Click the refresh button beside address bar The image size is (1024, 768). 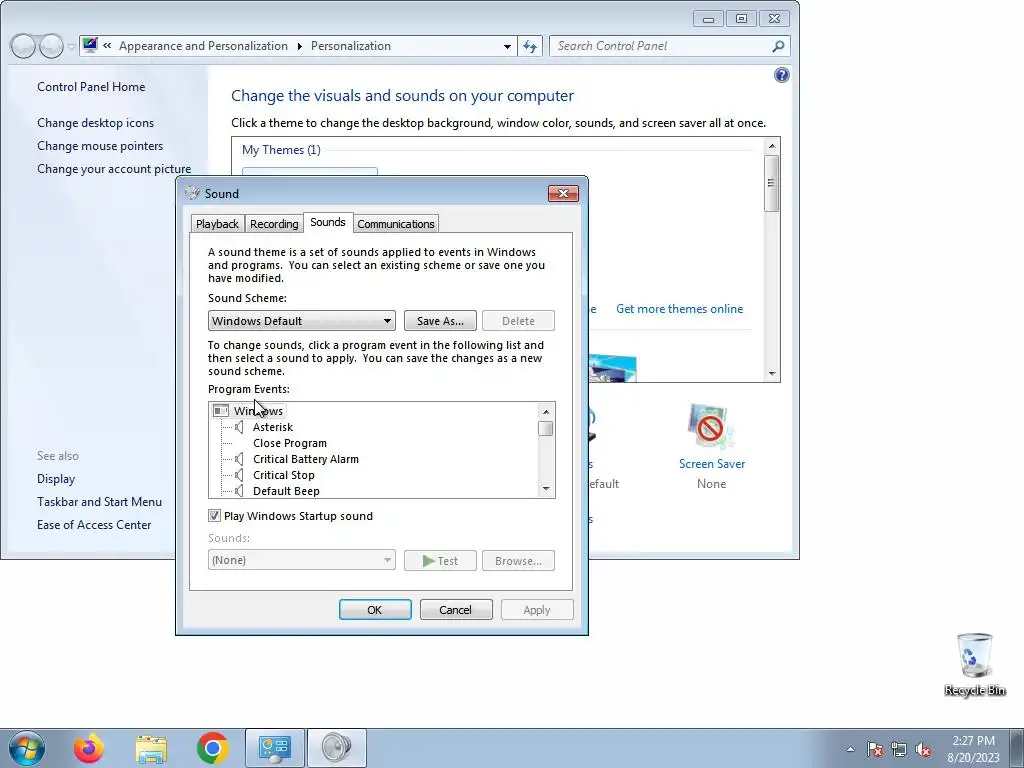coord(530,46)
